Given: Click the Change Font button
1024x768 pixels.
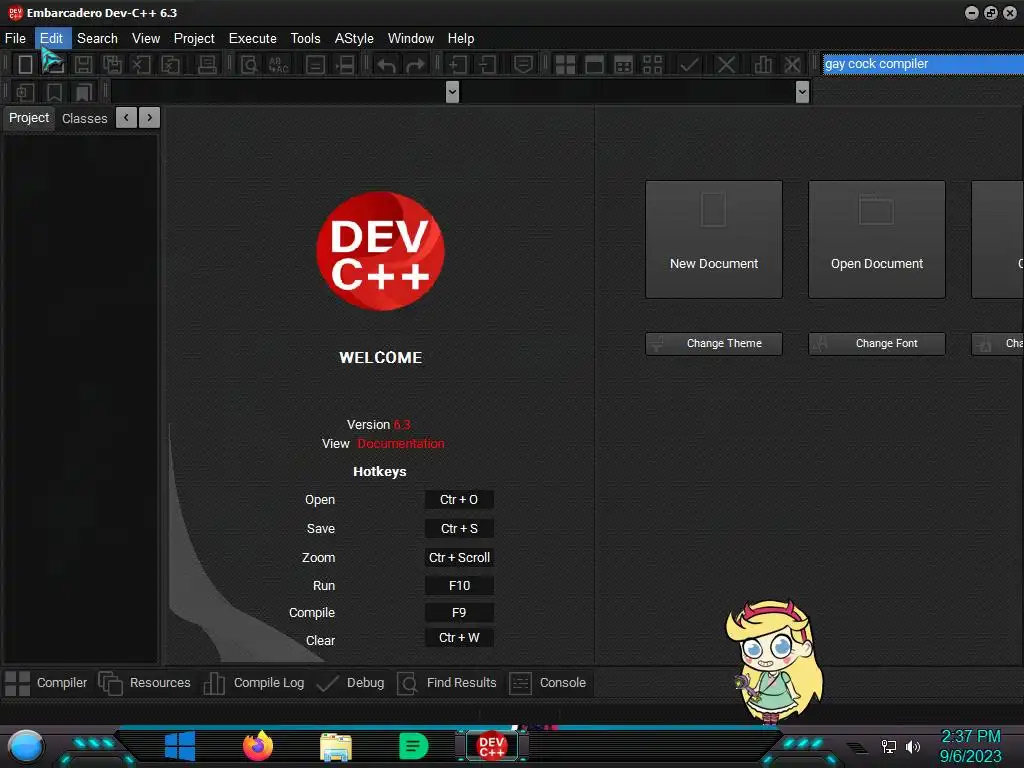Looking at the screenshot, I should [877, 344].
